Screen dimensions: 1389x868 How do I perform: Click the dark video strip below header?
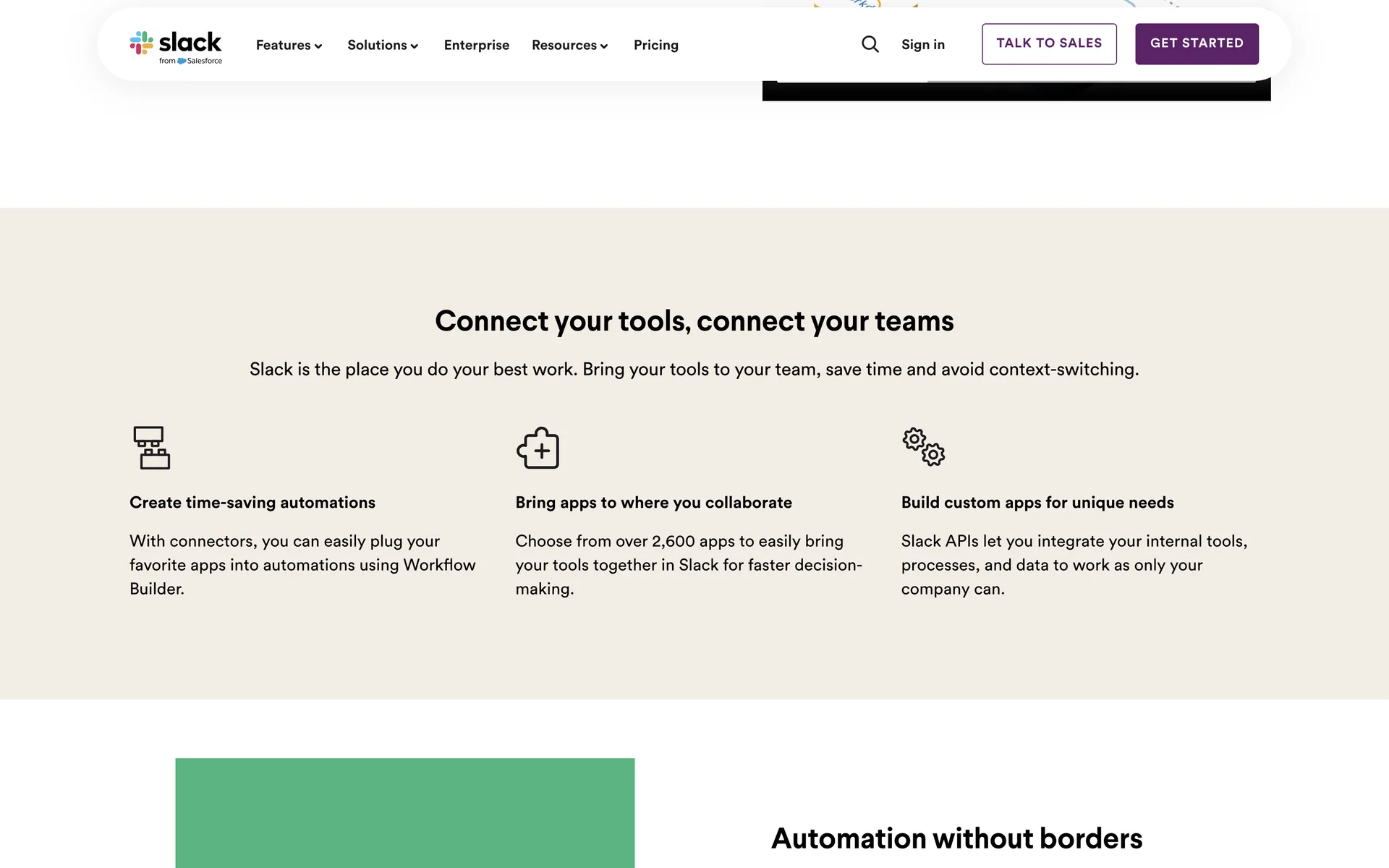coord(1016,92)
